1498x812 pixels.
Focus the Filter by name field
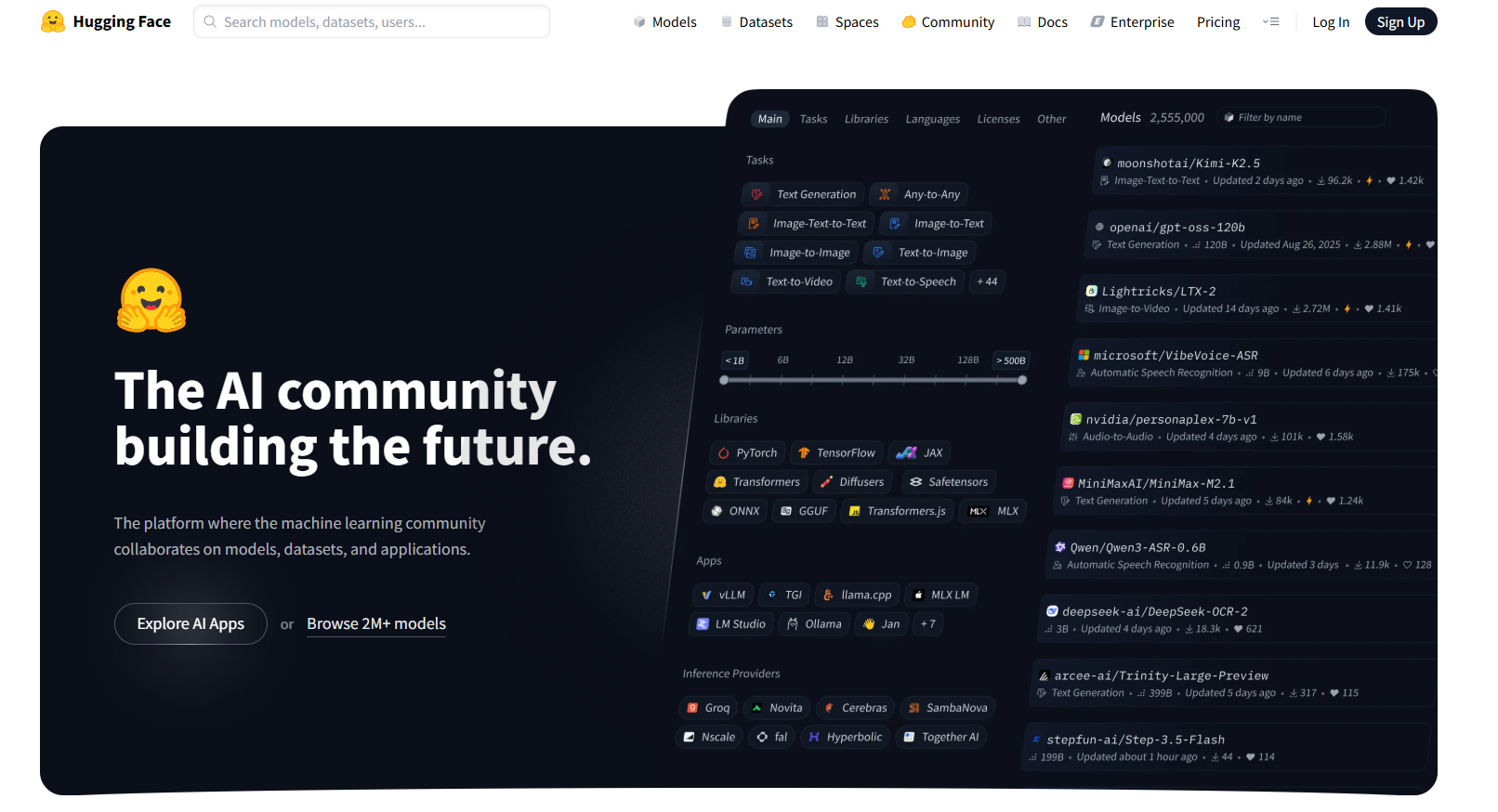pos(1301,118)
